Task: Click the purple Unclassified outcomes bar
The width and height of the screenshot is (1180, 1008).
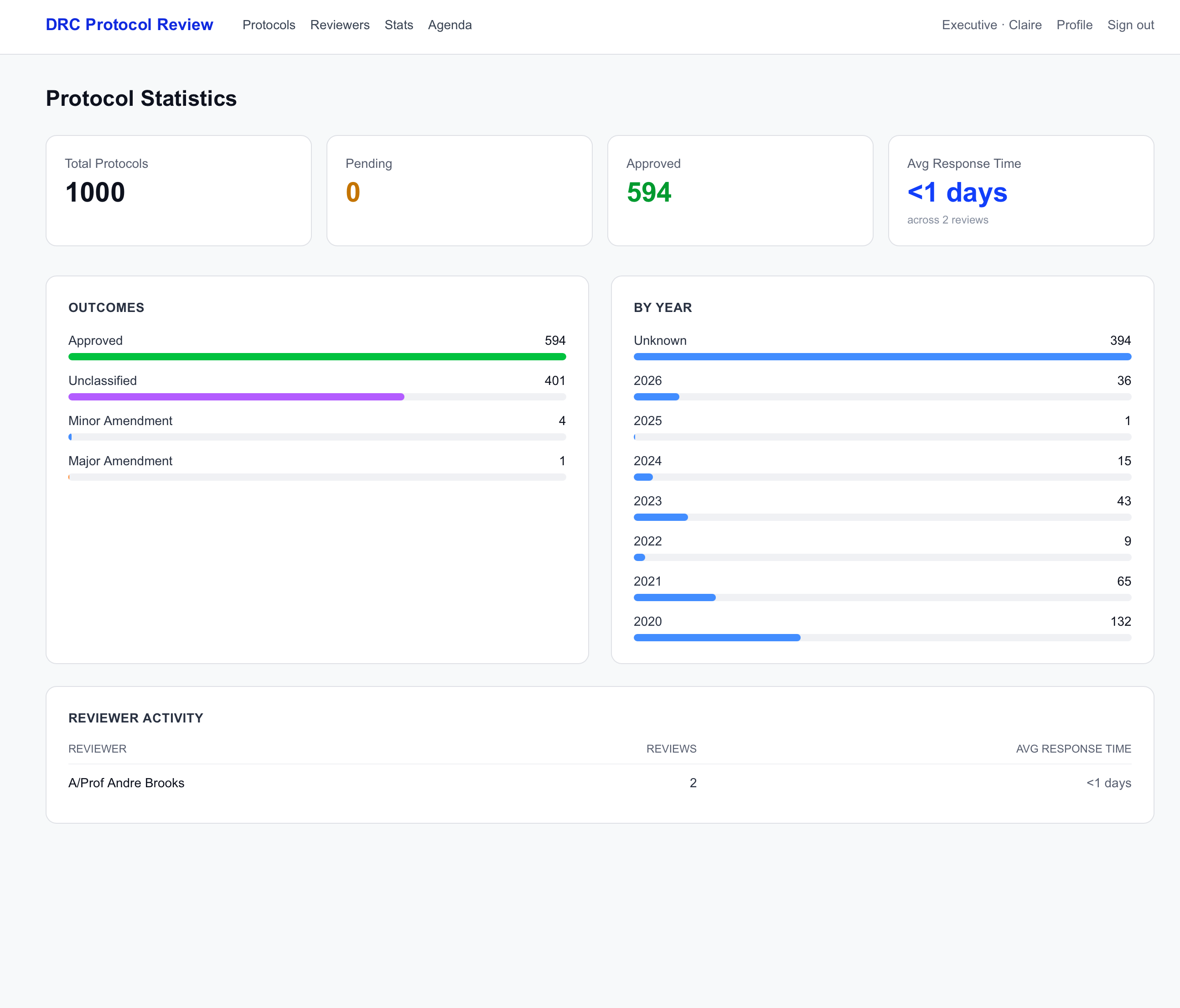Action: pyautogui.click(x=236, y=397)
